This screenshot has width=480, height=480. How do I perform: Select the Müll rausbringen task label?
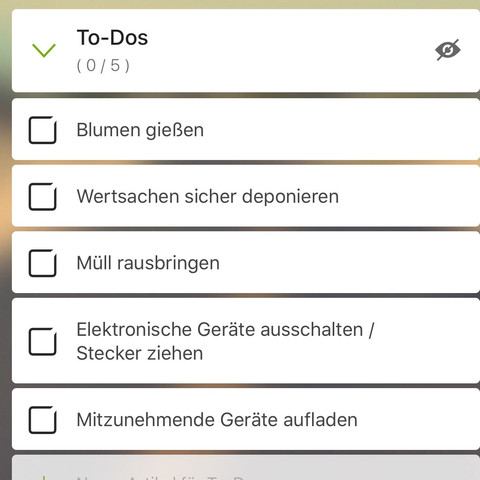coord(148,263)
